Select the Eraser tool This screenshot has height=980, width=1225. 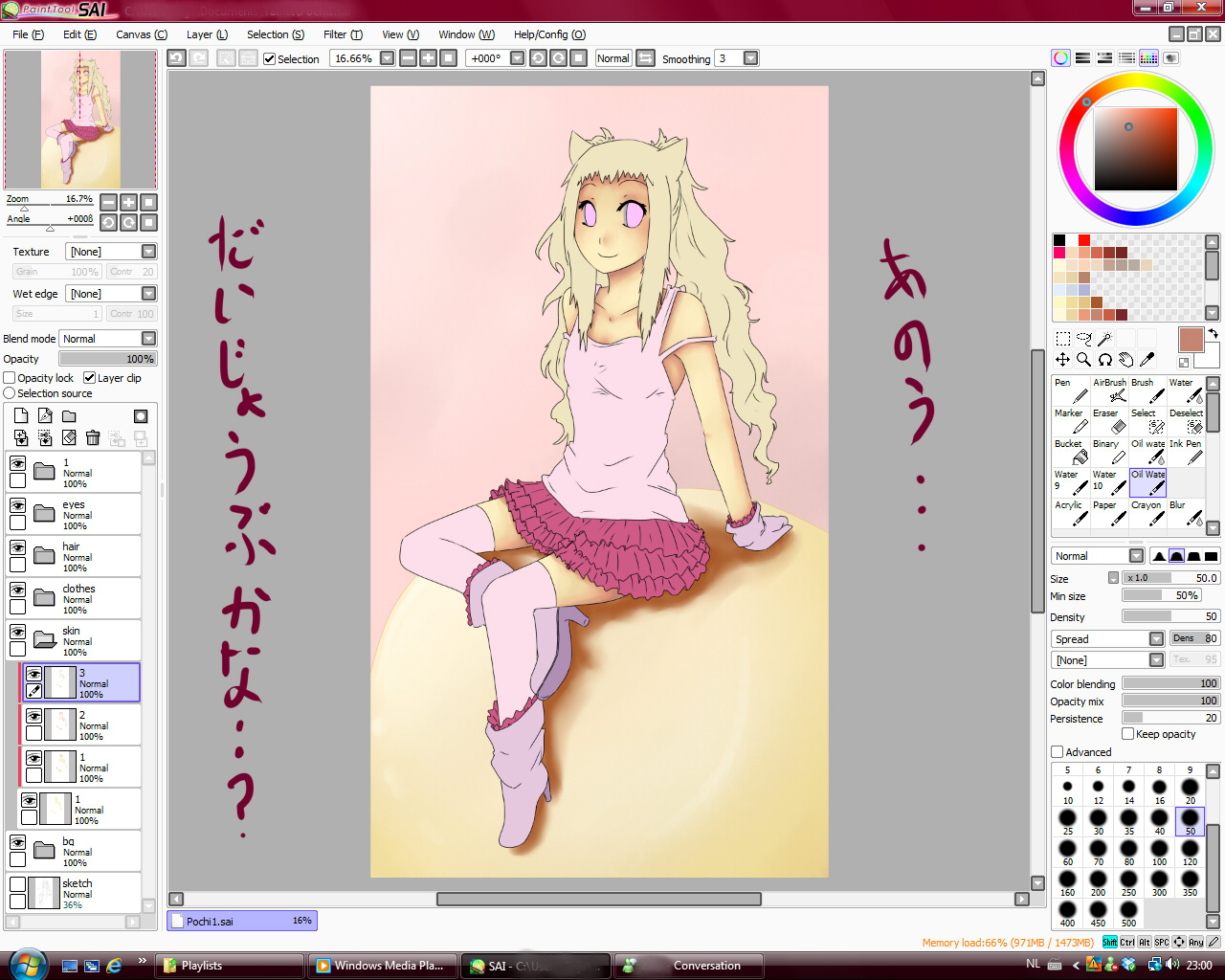[1109, 420]
